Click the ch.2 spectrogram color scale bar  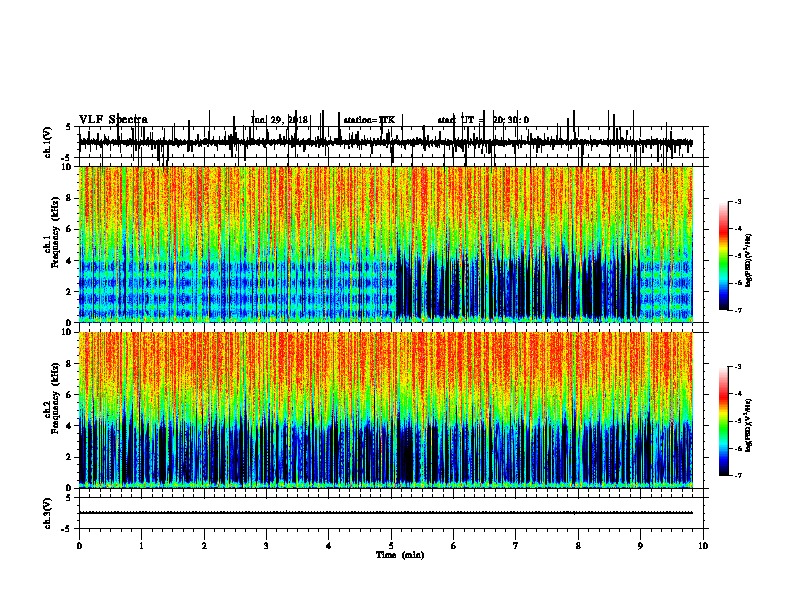pyautogui.click(x=724, y=421)
